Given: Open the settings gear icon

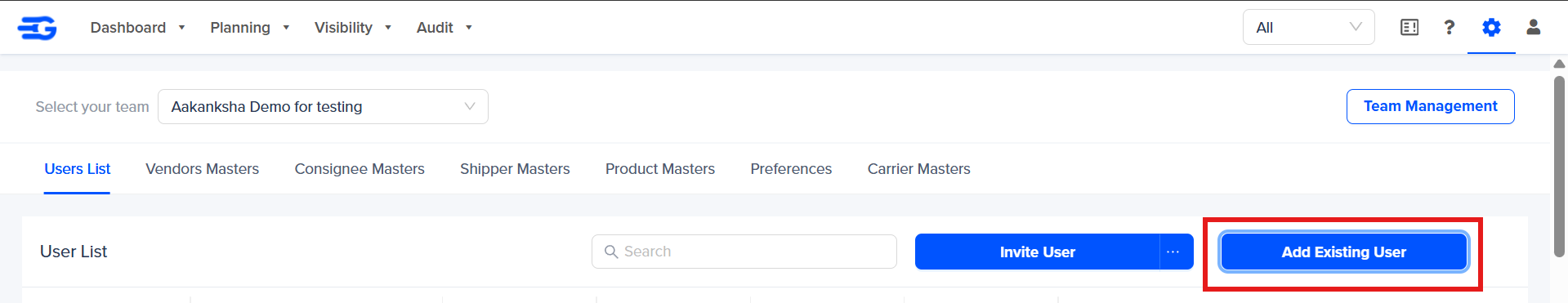Looking at the screenshot, I should pyautogui.click(x=1491, y=28).
